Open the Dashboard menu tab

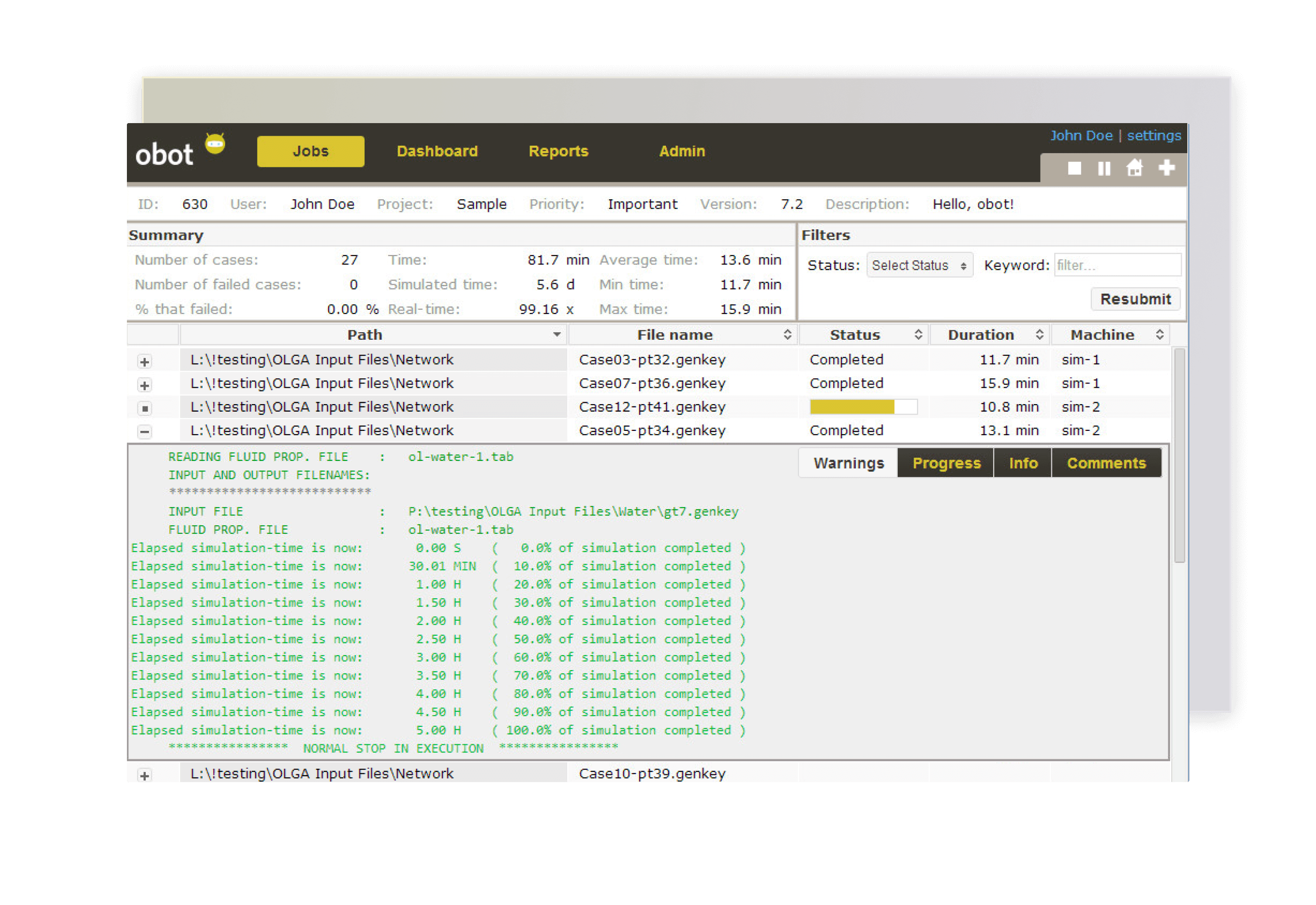click(x=437, y=151)
